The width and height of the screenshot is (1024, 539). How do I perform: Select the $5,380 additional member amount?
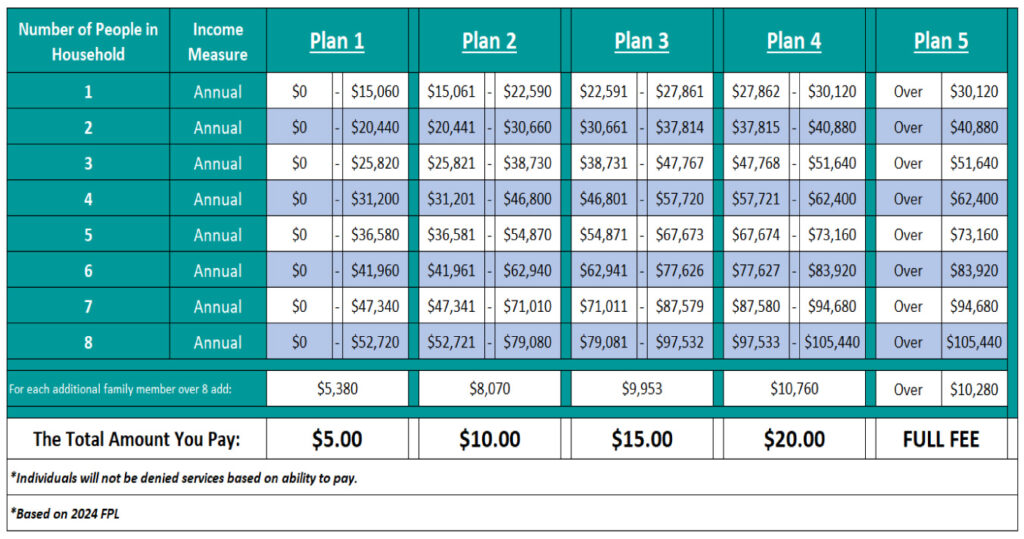(337, 389)
